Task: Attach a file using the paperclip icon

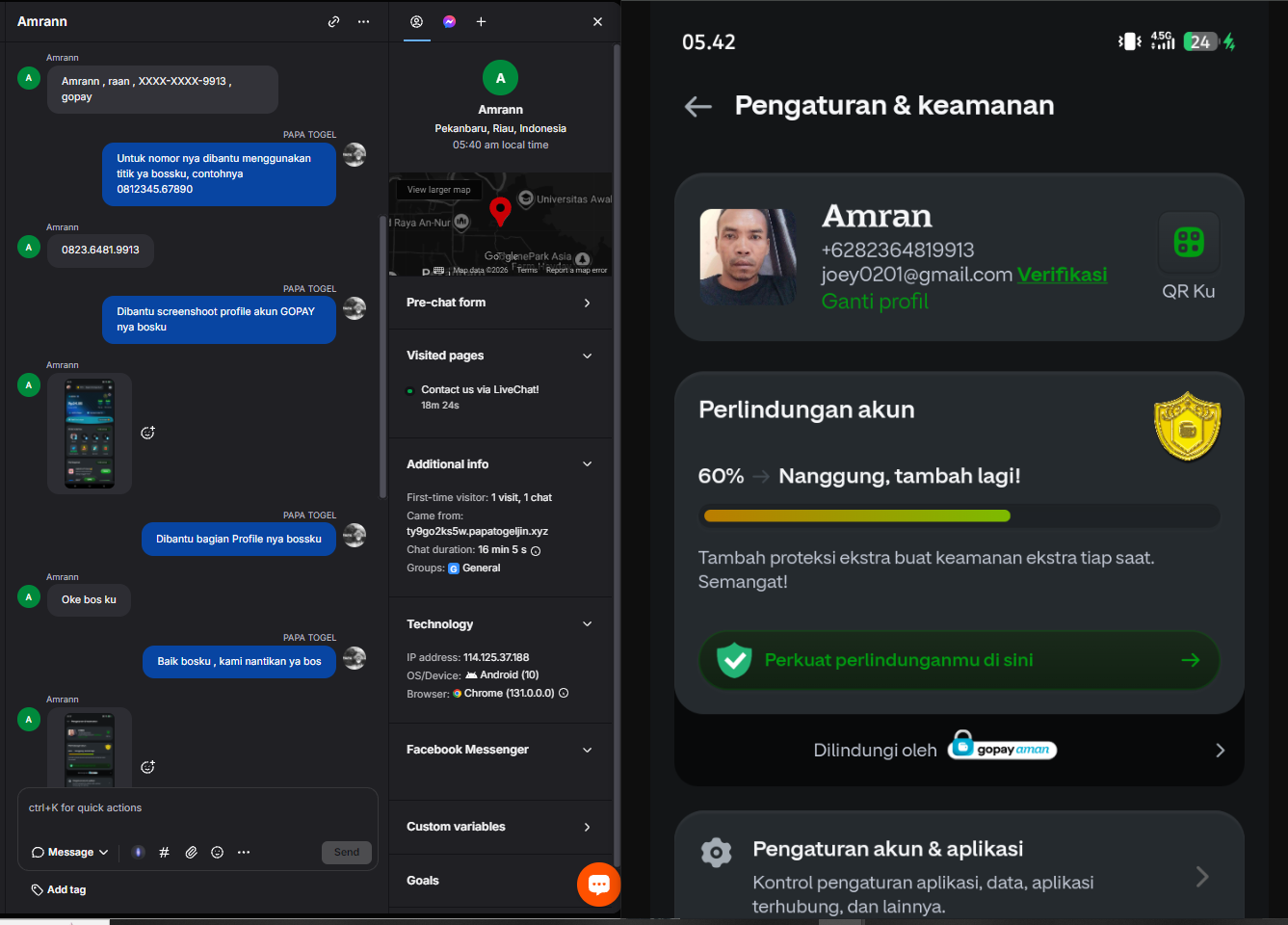Action: pyautogui.click(x=191, y=852)
